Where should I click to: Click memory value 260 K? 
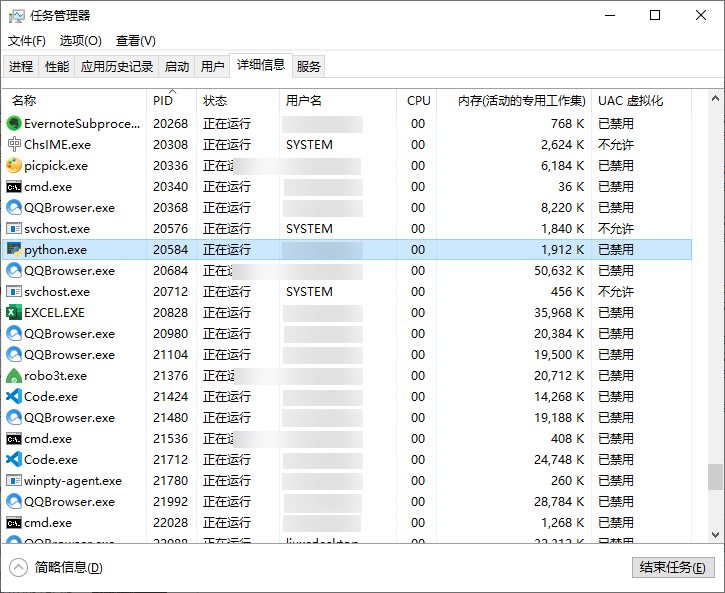click(x=567, y=481)
